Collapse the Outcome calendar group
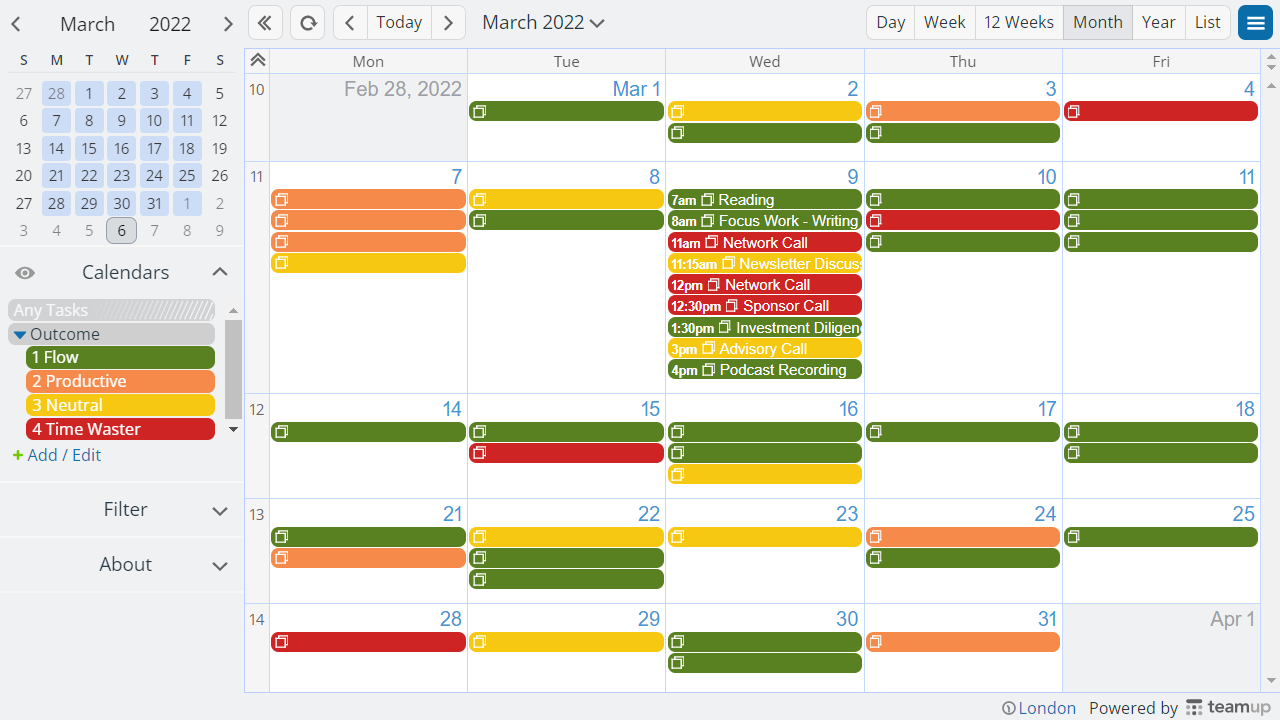 coord(19,334)
